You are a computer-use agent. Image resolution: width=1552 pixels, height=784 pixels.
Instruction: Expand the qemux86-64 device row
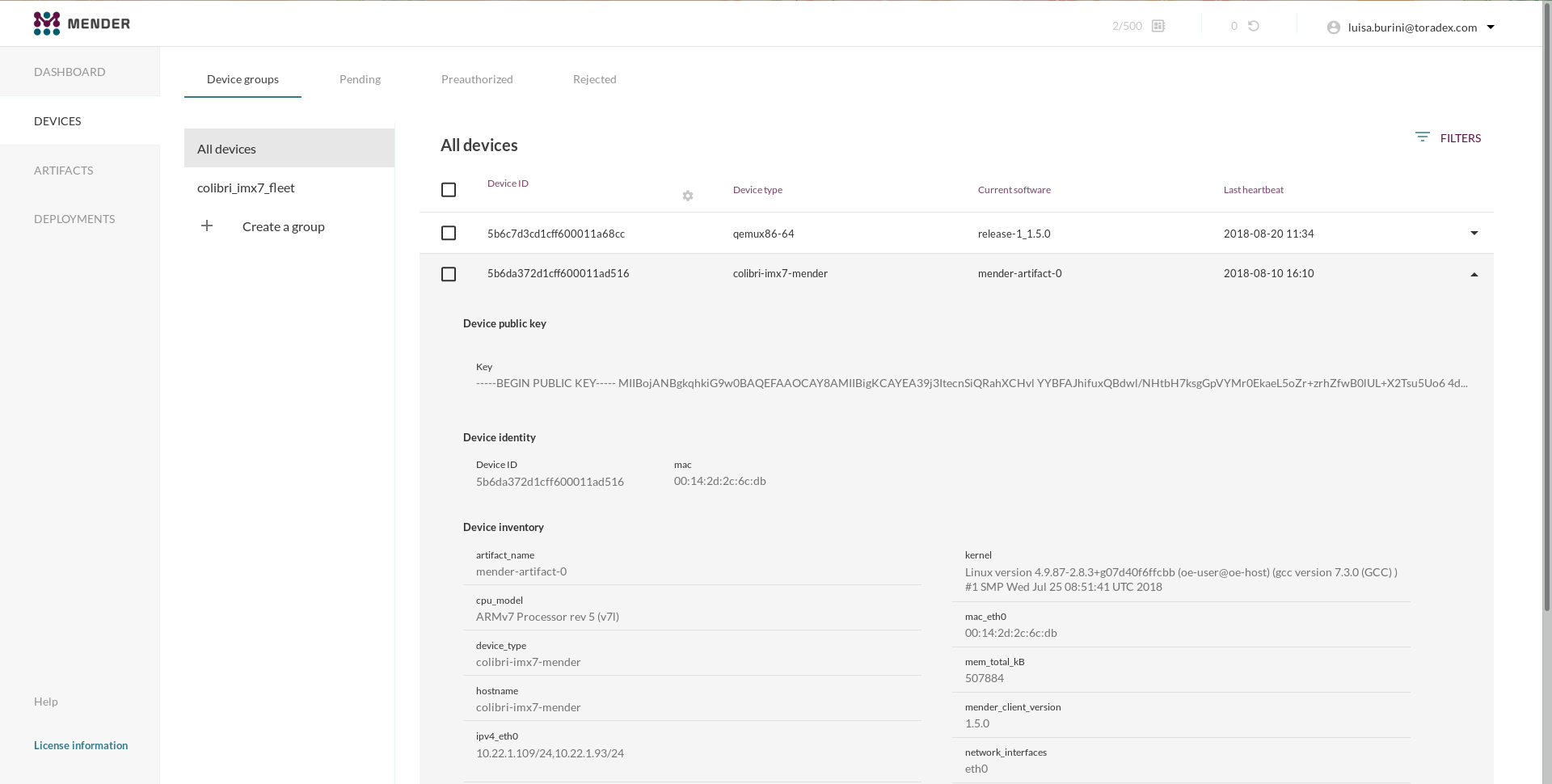click(1474, 233)
